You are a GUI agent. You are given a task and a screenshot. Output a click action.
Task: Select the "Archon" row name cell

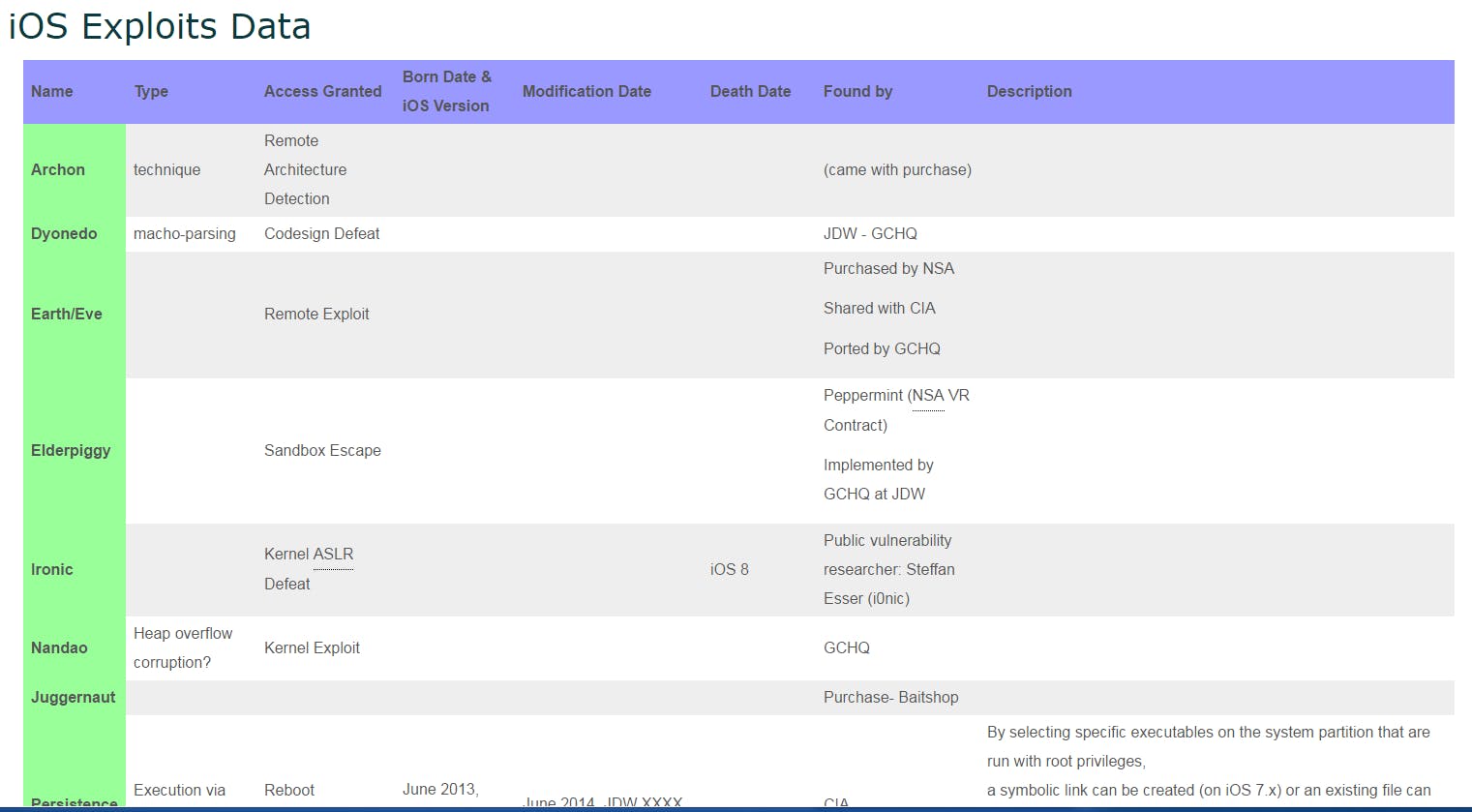[x=58, y=169]
